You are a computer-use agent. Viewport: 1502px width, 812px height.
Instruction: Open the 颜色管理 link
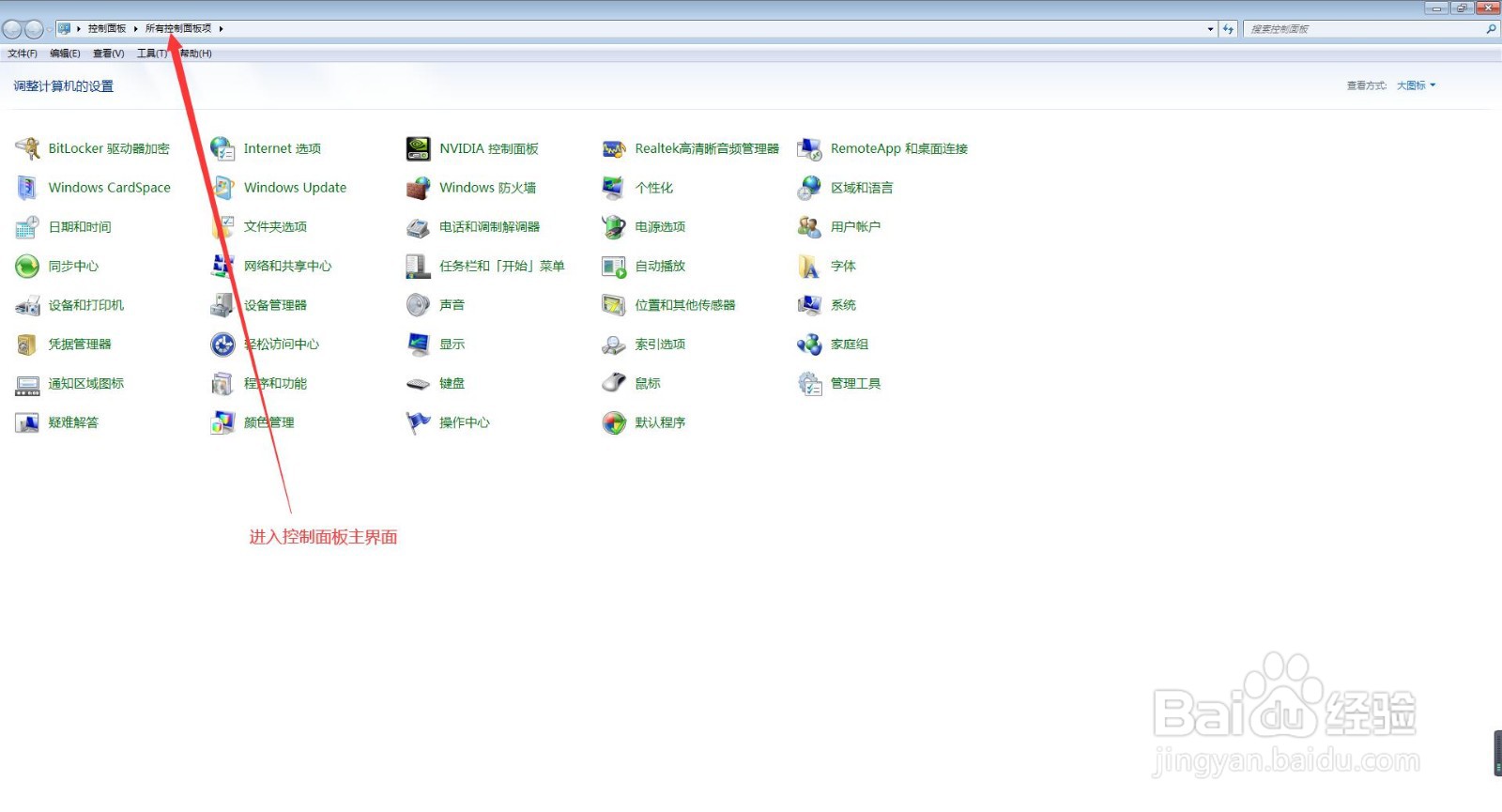pos(268,423)
